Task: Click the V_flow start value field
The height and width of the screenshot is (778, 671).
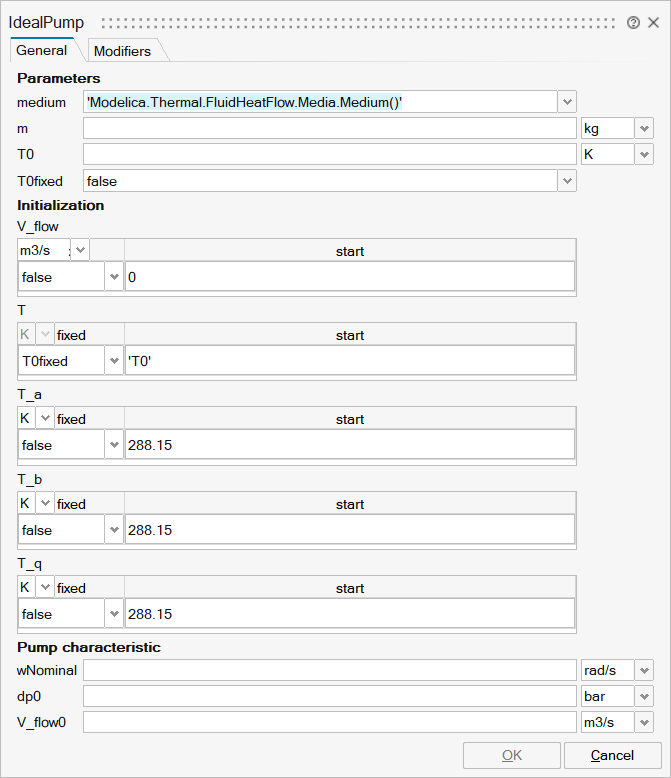Action: (349, 277)
